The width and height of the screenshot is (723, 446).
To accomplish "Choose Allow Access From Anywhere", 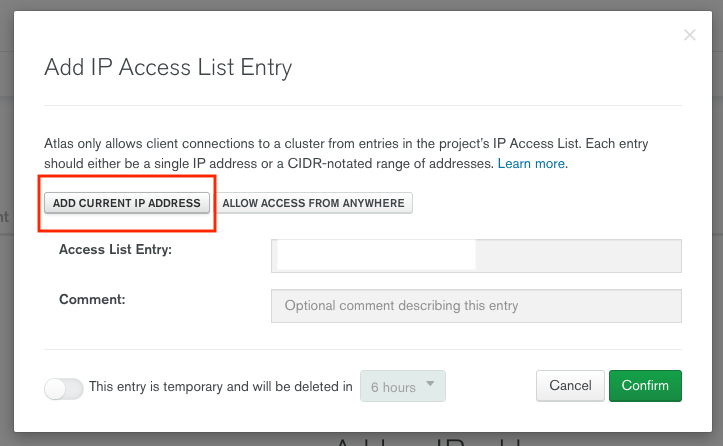I will point(313,203).
